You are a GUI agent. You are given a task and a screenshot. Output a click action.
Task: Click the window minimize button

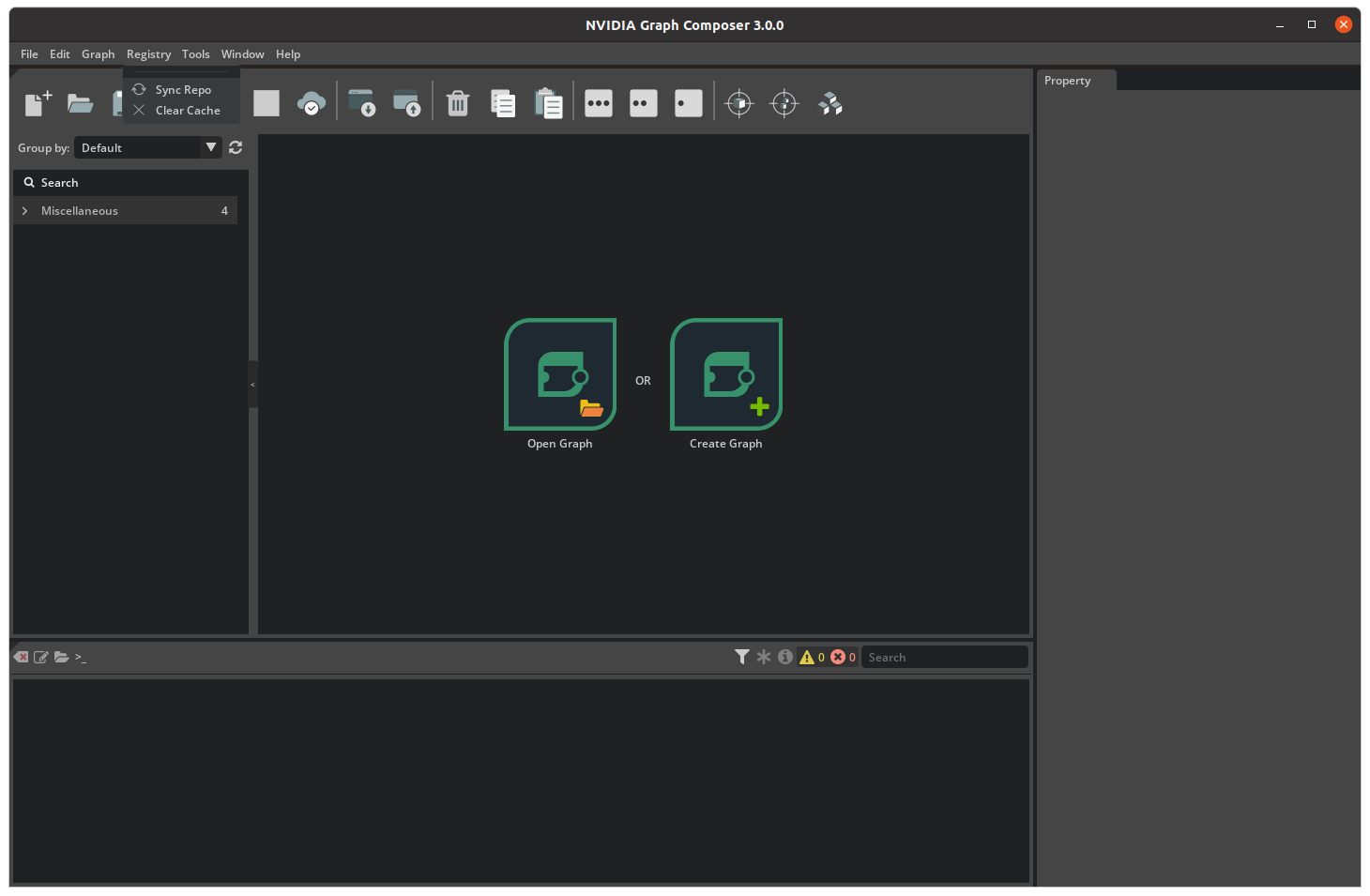[1280, 24]
